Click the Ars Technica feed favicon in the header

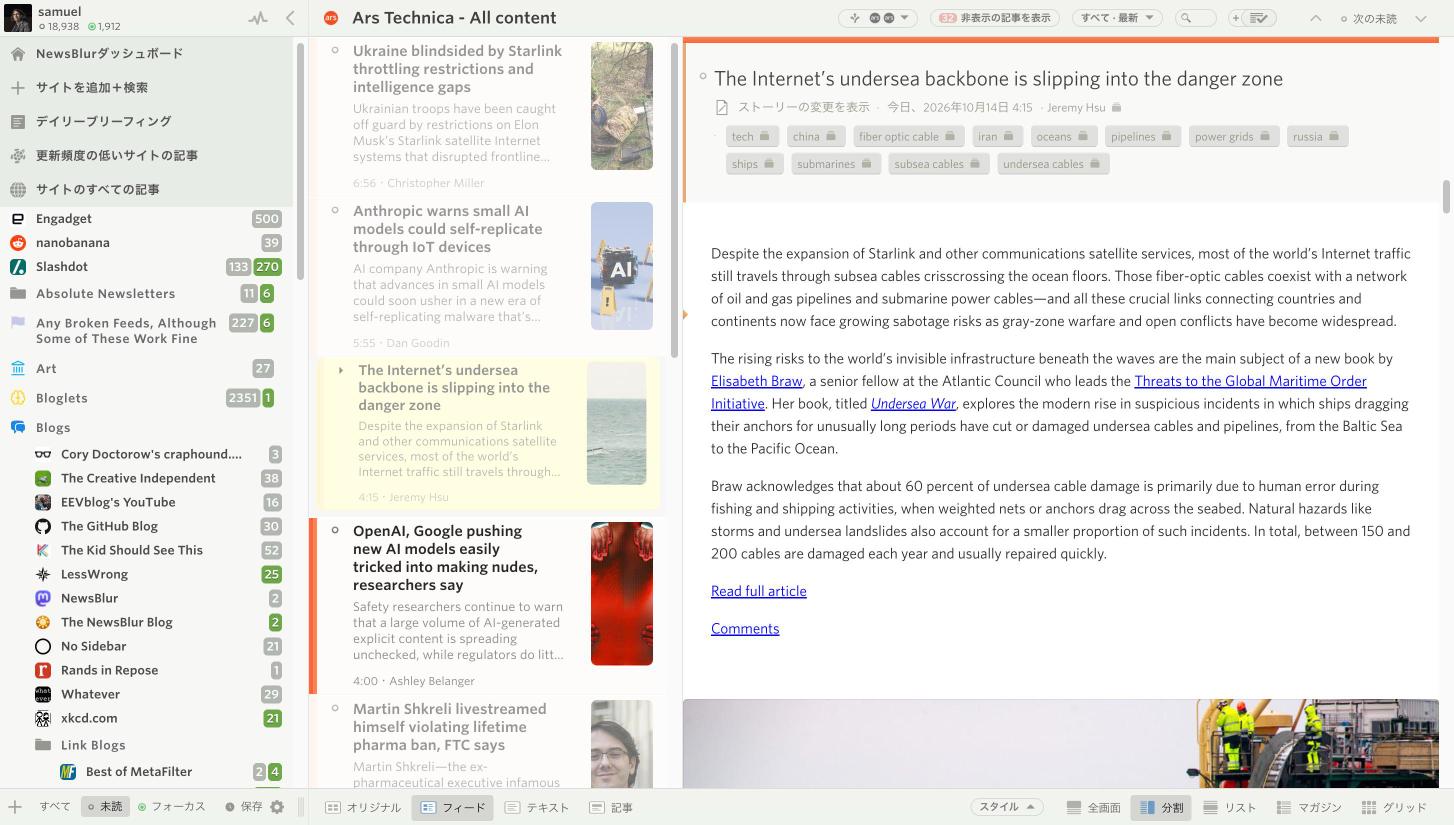331,18
